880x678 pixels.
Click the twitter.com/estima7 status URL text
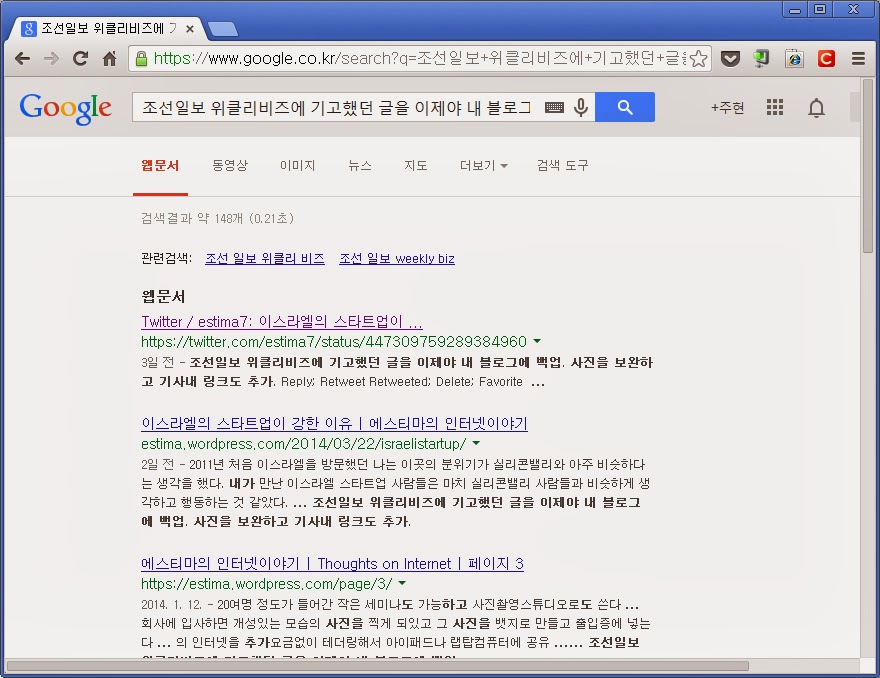tap(334, 341)
